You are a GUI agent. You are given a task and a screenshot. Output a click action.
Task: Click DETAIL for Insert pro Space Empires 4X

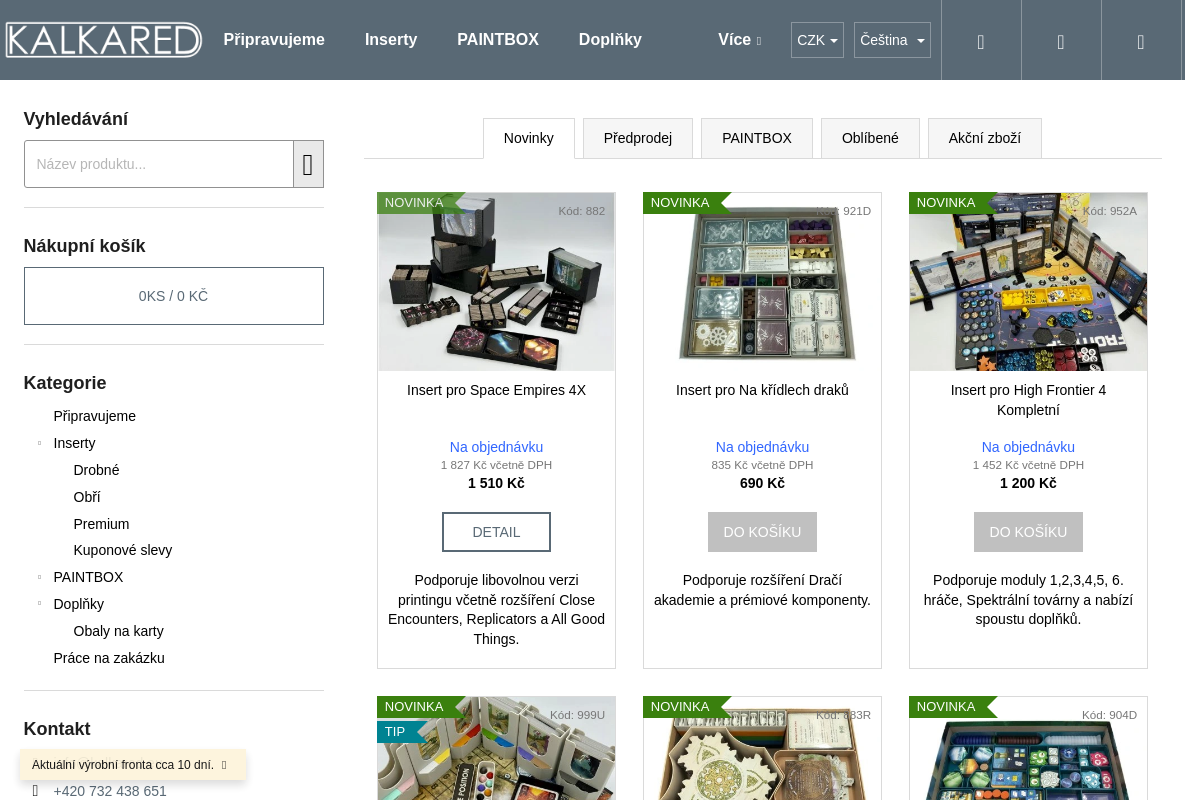(x=496, y=532)
